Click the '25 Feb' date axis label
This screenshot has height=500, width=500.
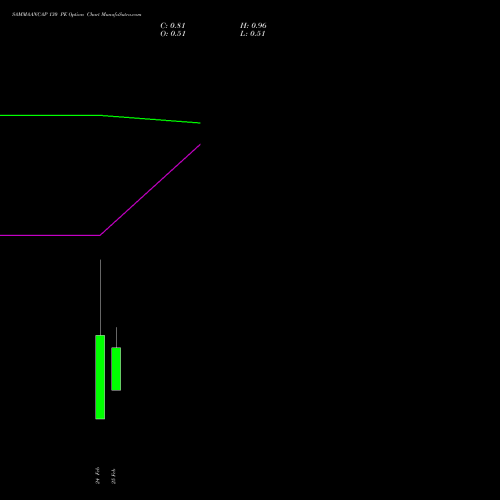[x=114, y=476]
